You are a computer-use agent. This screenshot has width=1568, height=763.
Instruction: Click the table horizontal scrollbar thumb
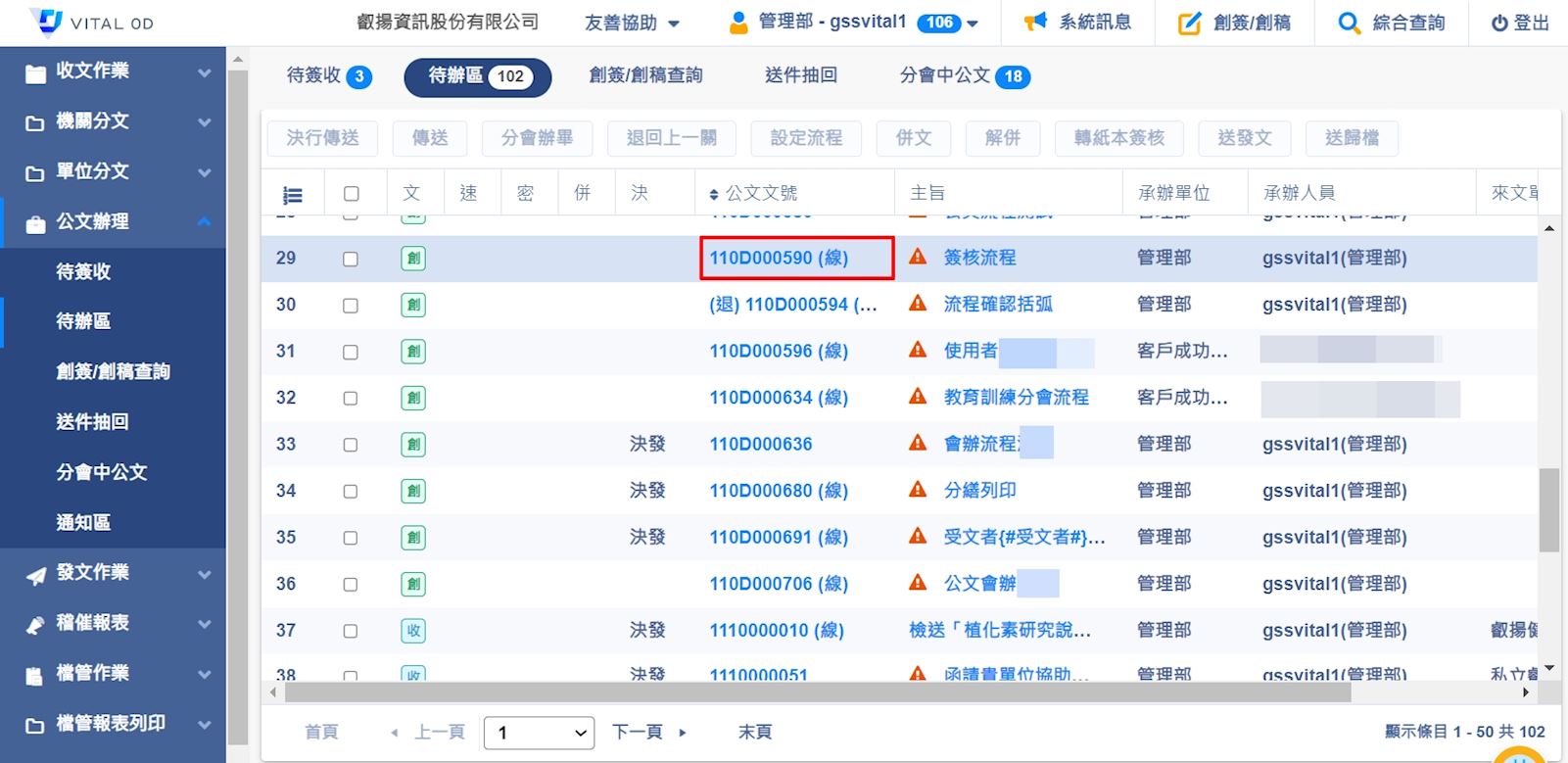coord(818,692)
